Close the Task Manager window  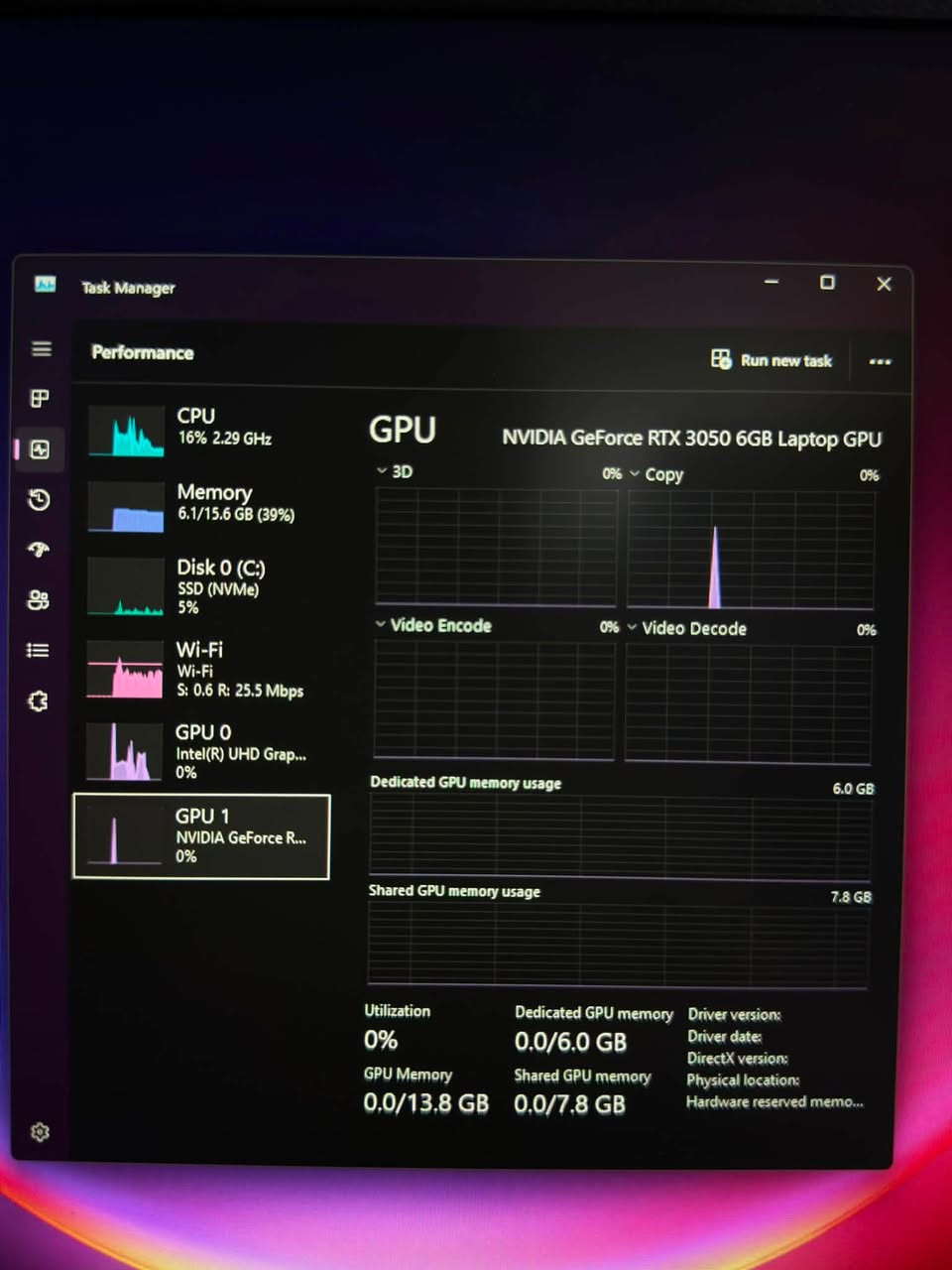click(x=884, y=284)
